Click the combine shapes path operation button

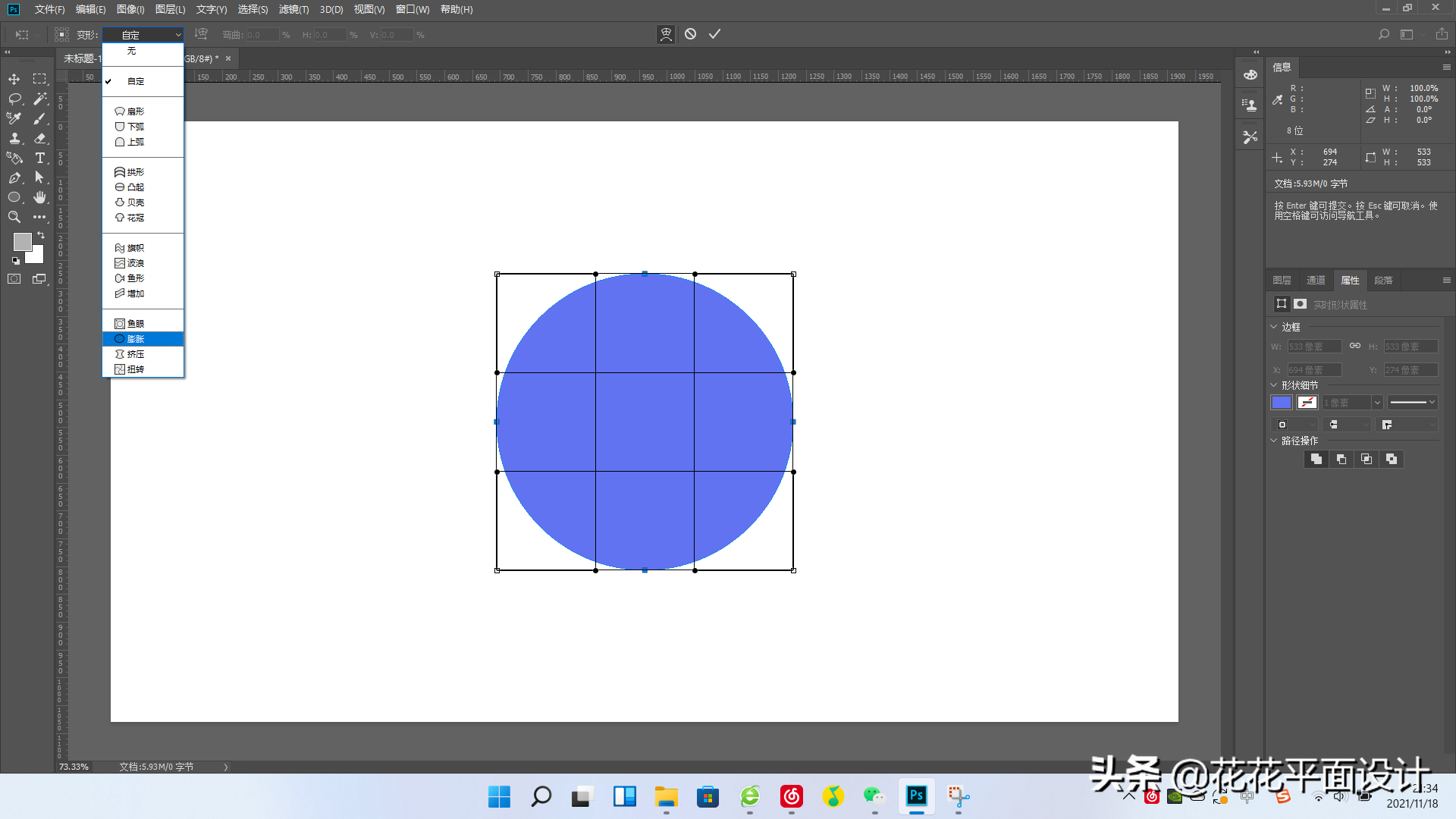click(1316, 459)
